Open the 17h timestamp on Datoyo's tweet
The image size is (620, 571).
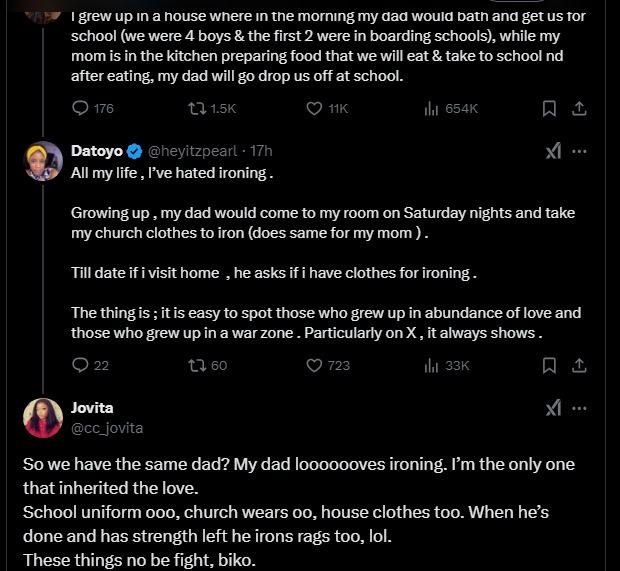click(x=261, y=151)
